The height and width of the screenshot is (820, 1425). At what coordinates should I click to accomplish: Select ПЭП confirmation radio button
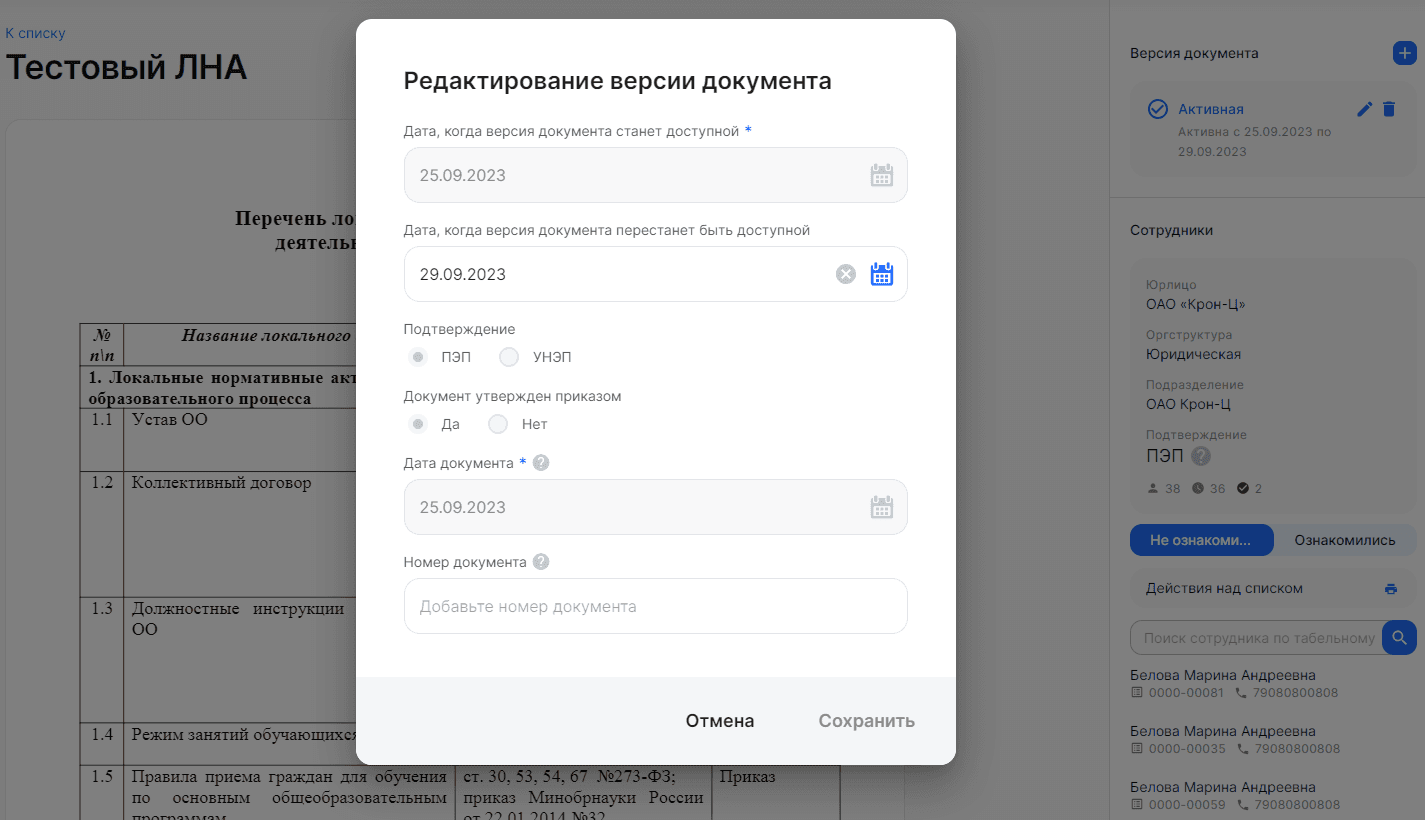[418, 357]
